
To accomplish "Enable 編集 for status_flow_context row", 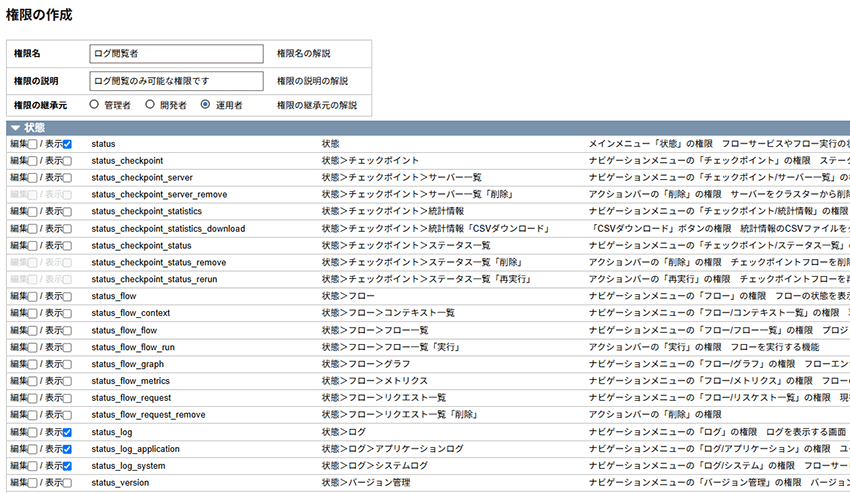I will tap(32, 314).
